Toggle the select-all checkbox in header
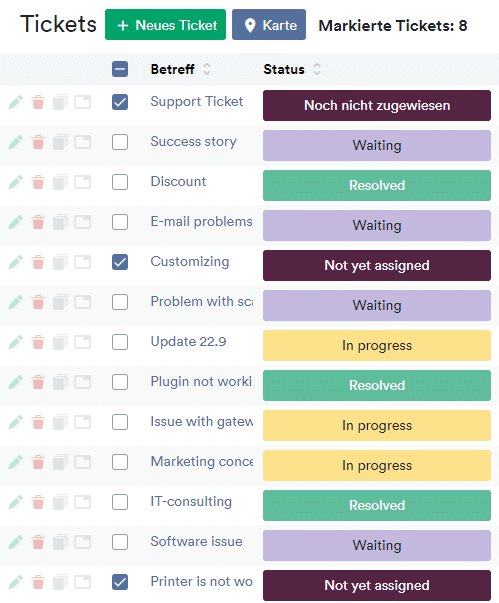 click(120, 69)
